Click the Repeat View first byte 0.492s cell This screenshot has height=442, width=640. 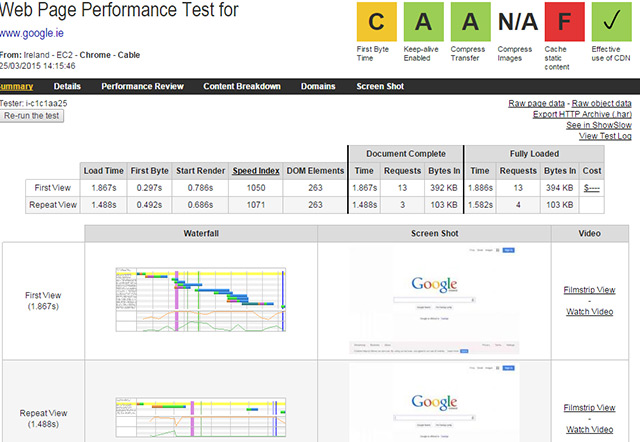click(x=149, y=205)
